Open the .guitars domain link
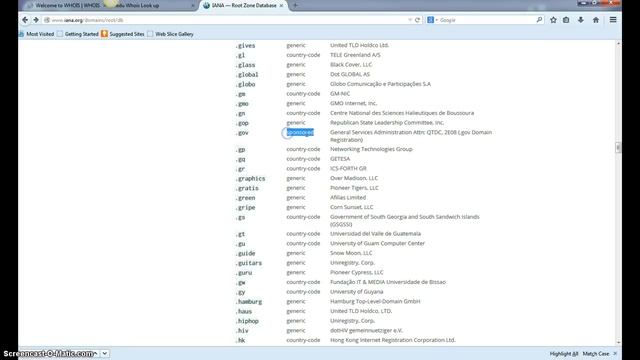Screen dimensions: 640x360 (x=249, y=263)
